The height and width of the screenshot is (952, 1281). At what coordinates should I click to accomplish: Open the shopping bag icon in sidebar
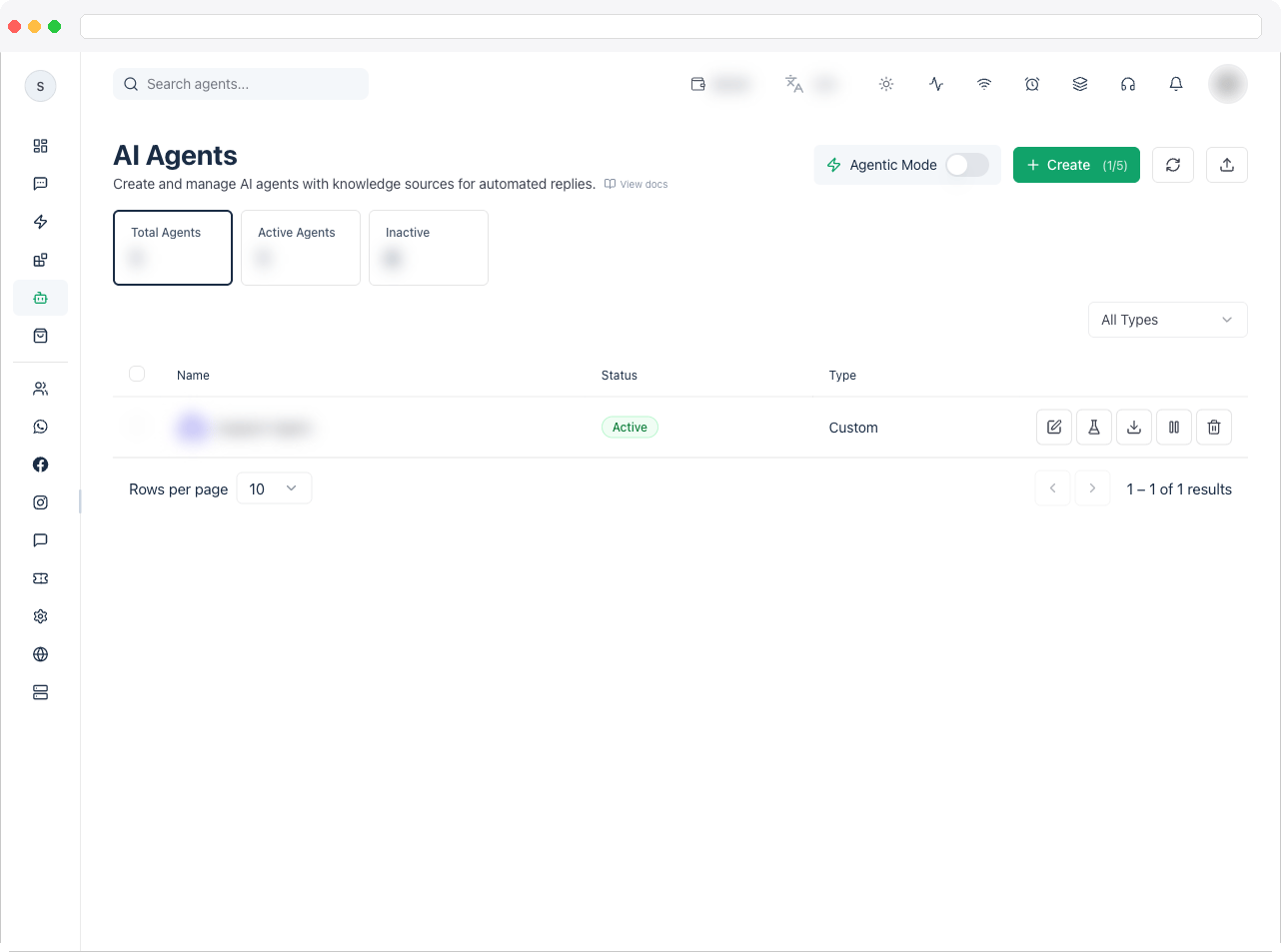point(40,336)
